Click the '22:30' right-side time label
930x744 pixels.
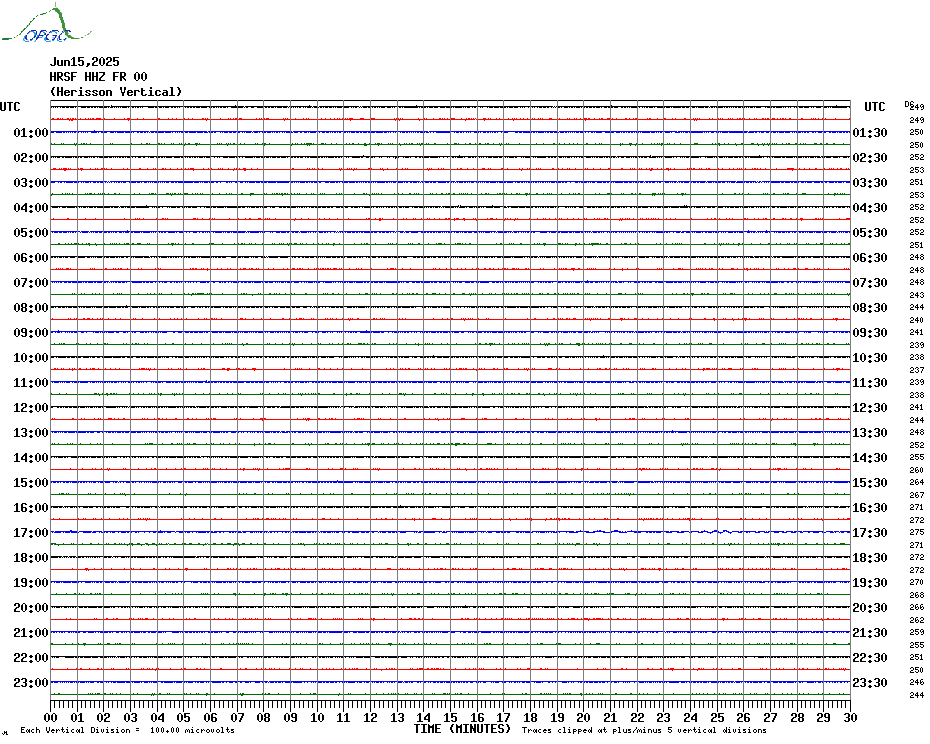pos(870,657)
